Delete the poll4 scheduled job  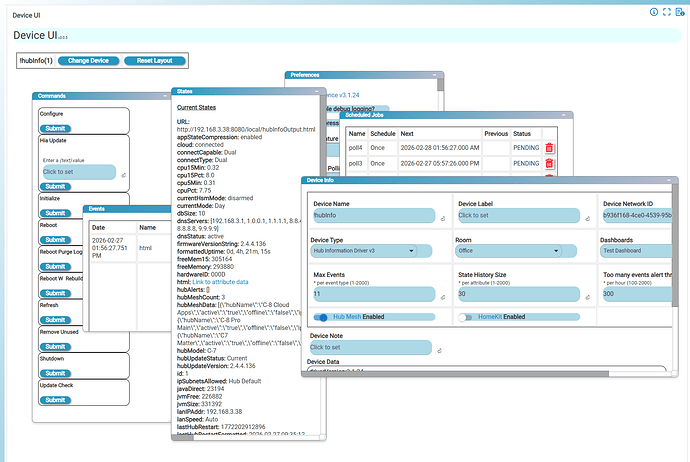coord(549,148)
